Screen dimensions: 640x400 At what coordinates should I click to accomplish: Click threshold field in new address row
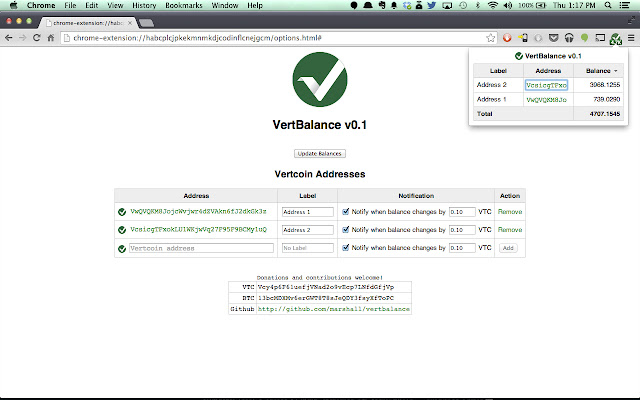[462, 248]
